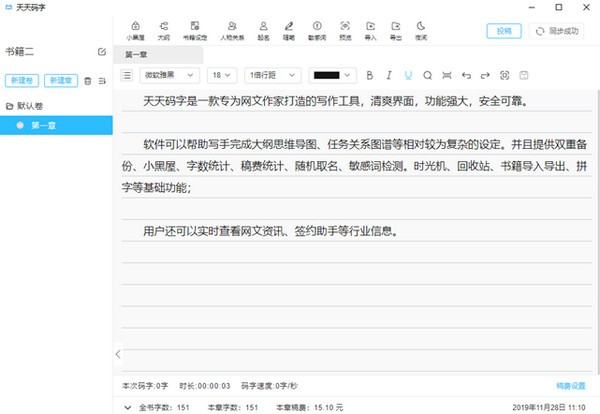Switch to the 第一章 editor tab
The width and height of the screenshot is (600, 414).
[138, 55]
